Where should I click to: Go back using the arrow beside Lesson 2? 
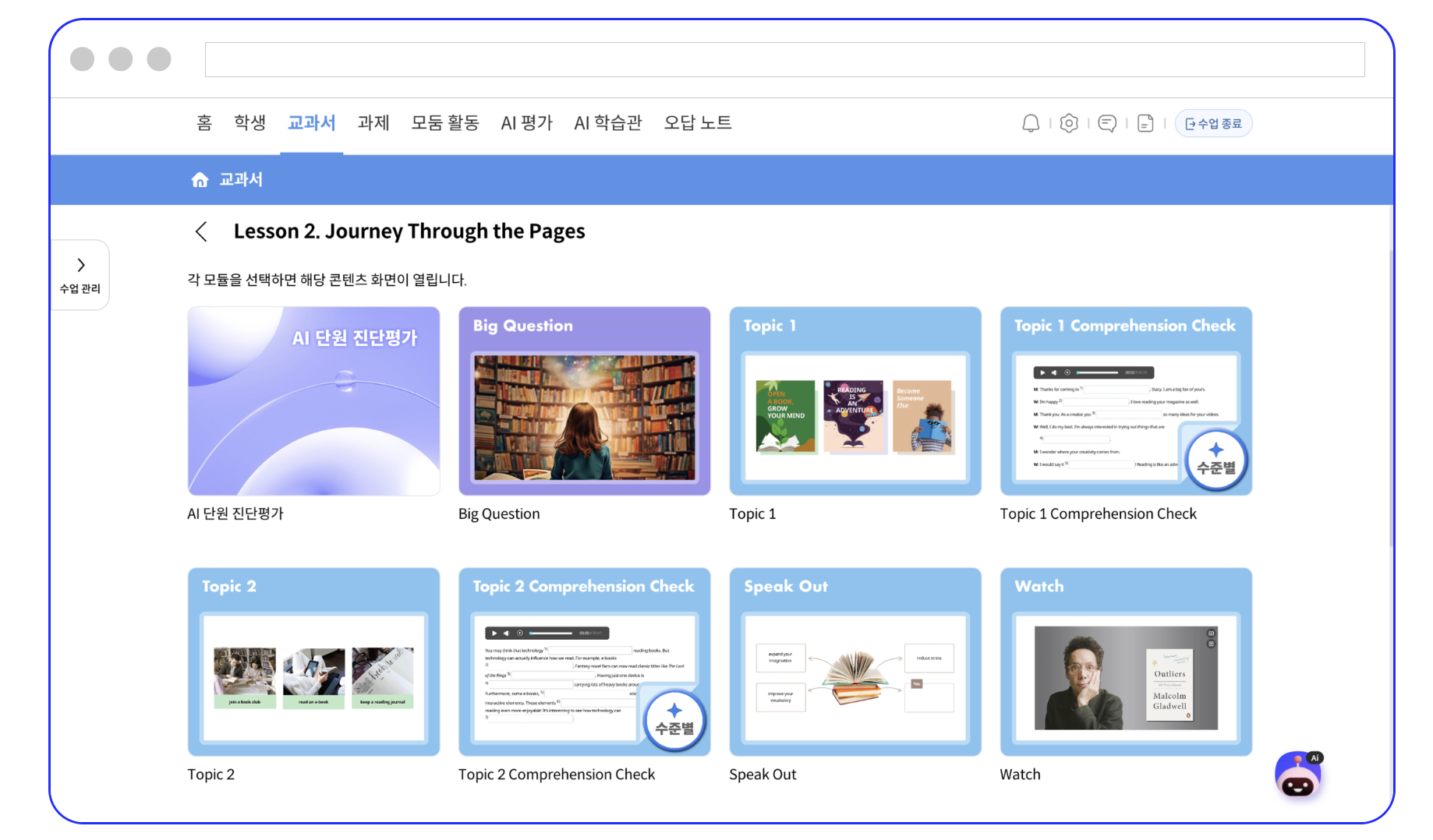click(x=201, y=231)
